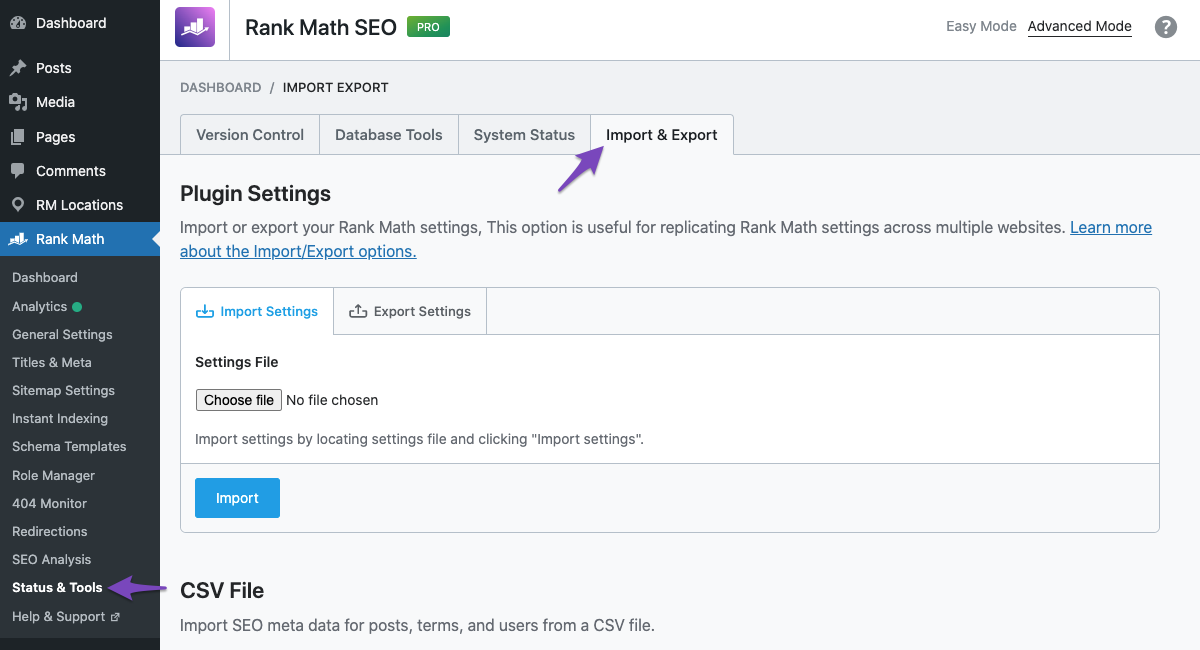Viewport: 1200px width, 650px height.
Task: Click the RM Locations map pin icon
Action: tap(18, 205)
